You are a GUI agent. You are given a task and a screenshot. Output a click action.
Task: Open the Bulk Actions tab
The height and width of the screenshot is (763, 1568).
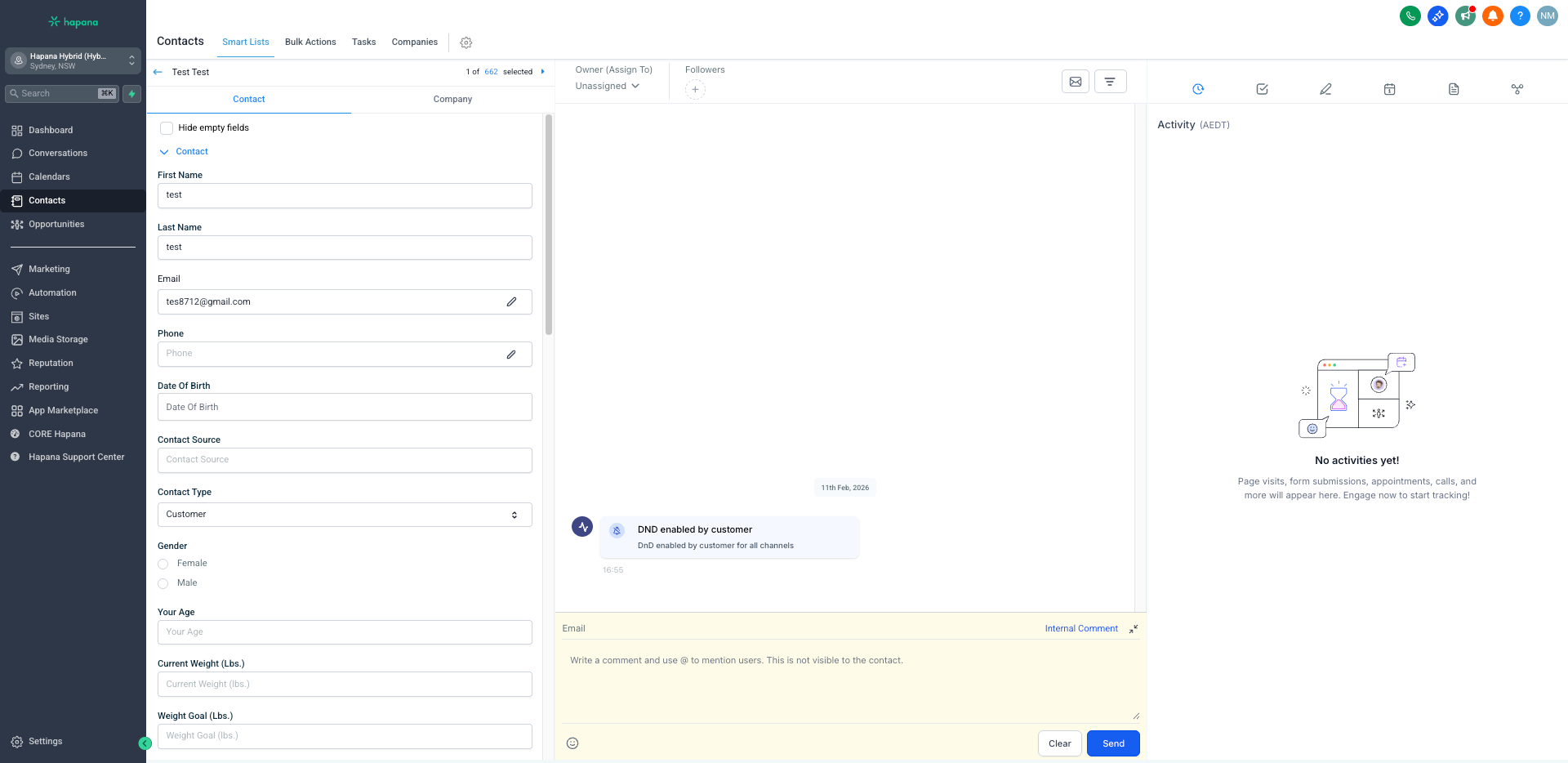310,42
